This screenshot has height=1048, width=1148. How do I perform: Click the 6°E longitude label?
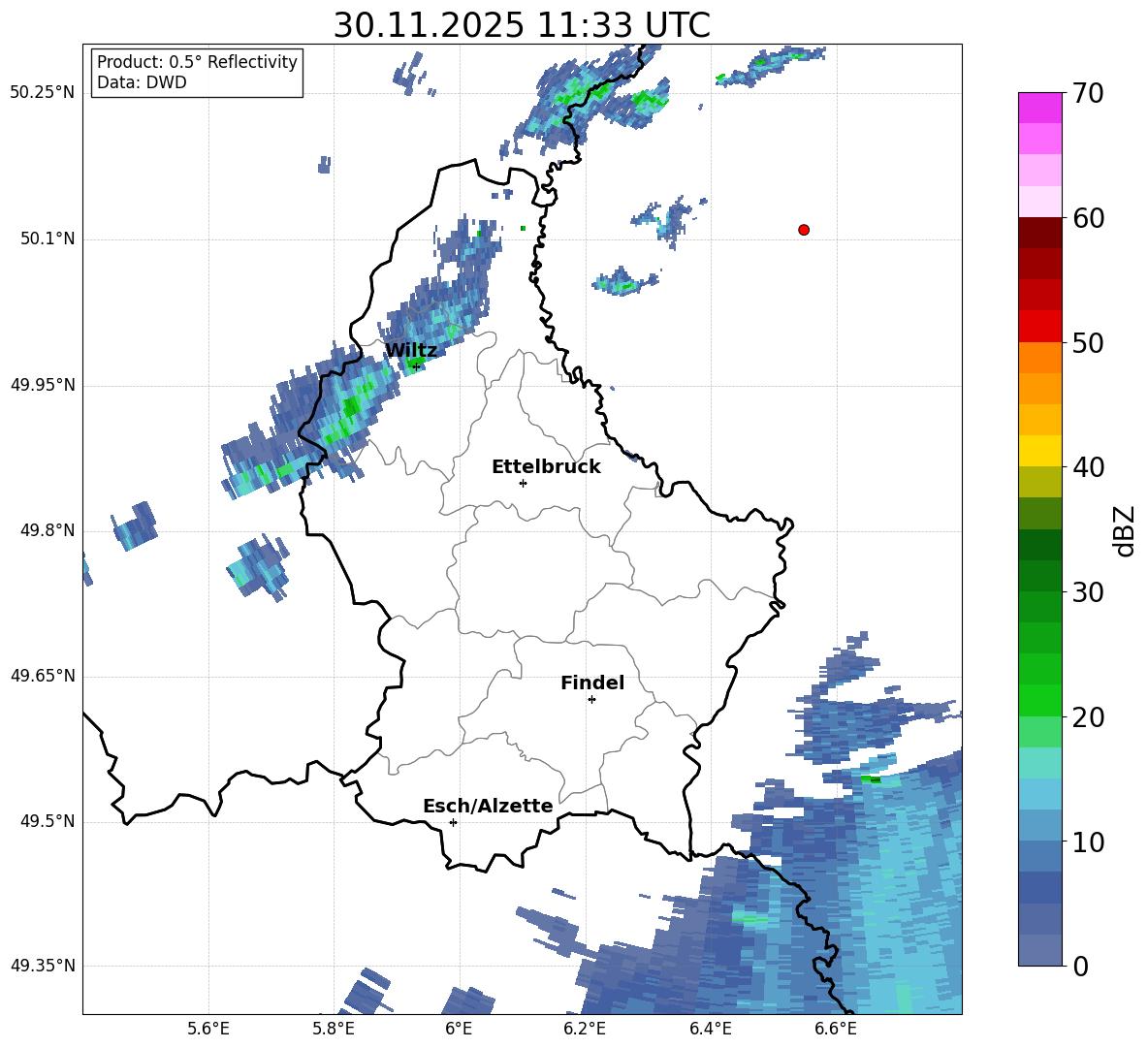coord(459,1029)
